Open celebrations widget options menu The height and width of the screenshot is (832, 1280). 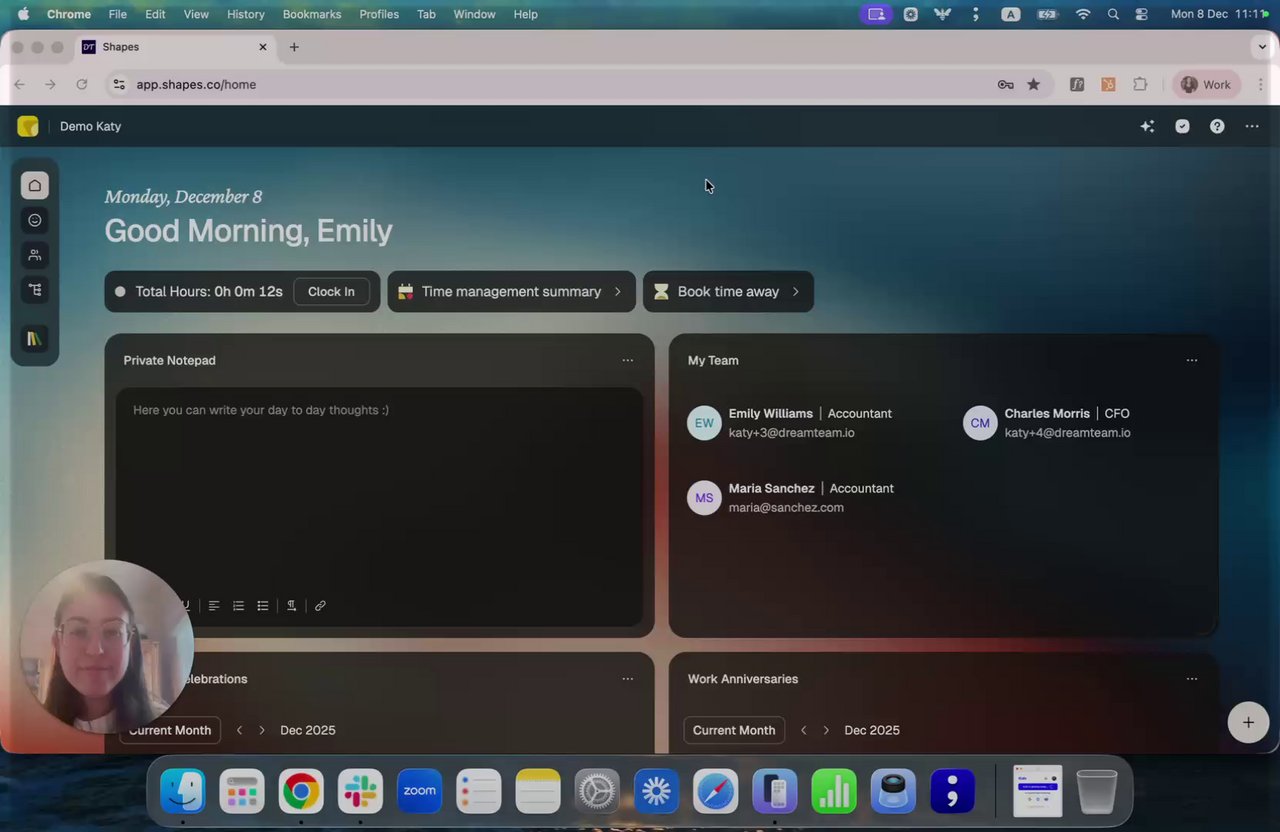627,679
